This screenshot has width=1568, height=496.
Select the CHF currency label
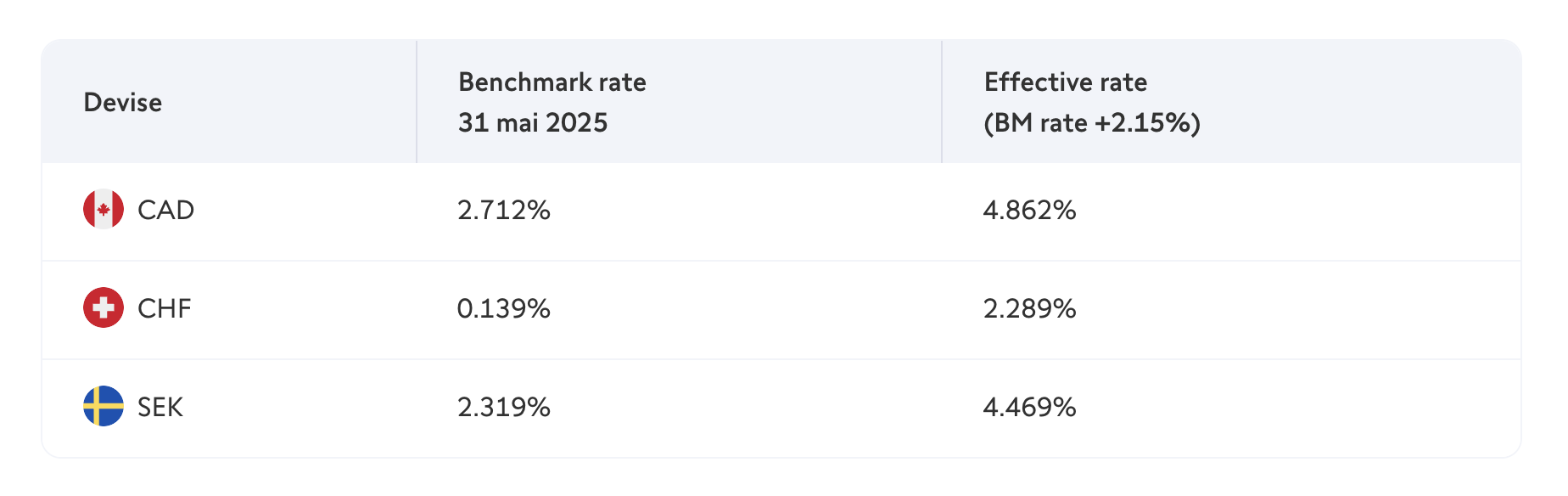pyautogui.click(x=165, y=308)
